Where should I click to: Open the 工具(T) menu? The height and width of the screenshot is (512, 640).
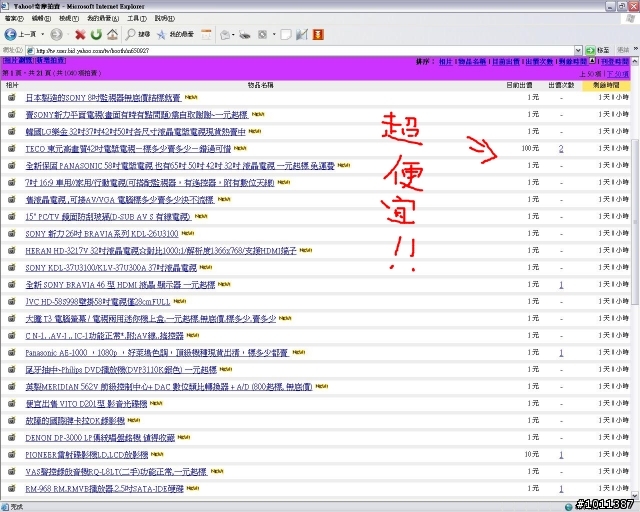[x=137, y=18]
